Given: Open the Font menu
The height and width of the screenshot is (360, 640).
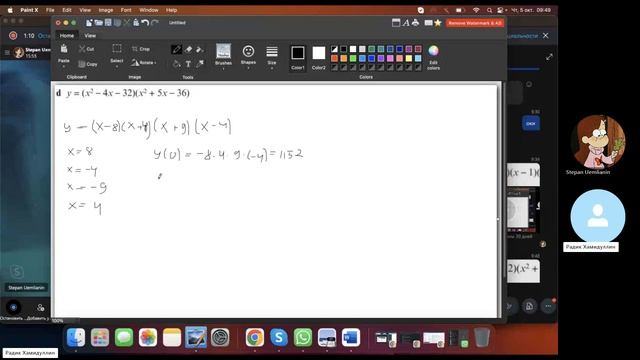Looking at the screenshot, I should tap(126, 10).
